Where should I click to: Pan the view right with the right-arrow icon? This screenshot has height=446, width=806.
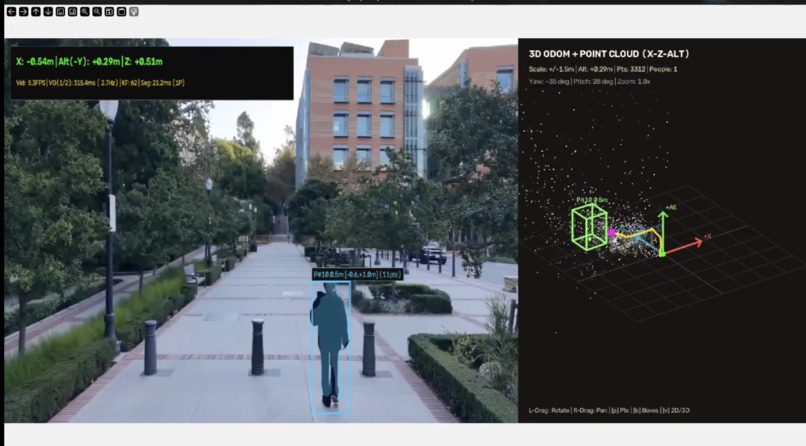pos(24,11)
